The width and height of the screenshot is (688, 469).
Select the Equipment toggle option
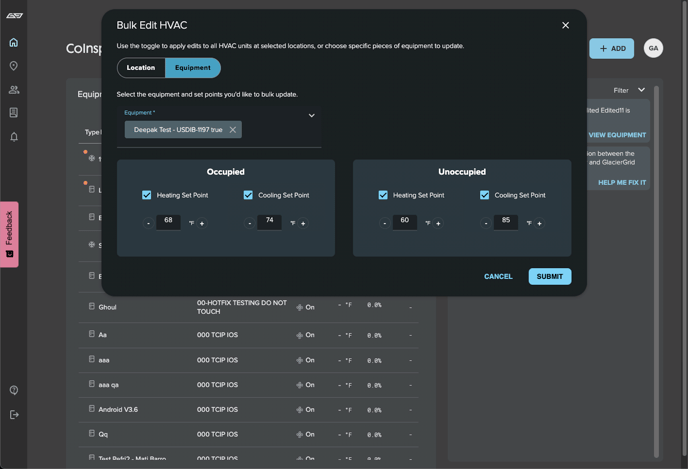pos(193,68)
